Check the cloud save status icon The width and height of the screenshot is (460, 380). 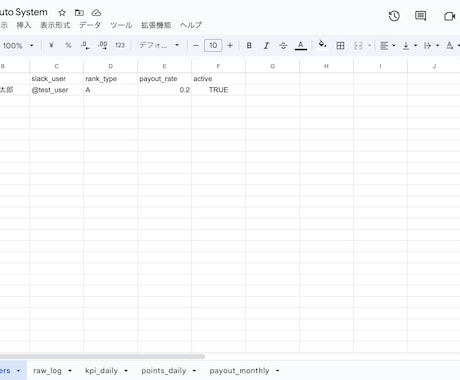(x=96, y=13)
